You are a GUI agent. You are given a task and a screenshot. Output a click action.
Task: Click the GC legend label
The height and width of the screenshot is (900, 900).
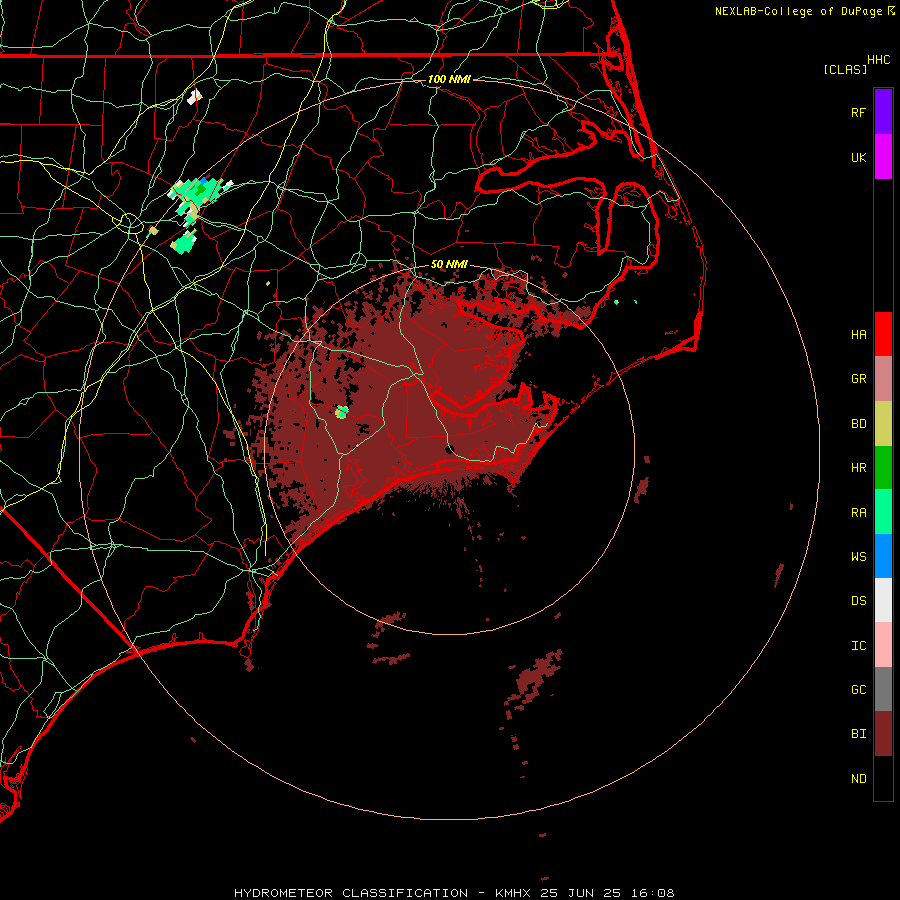858,690
